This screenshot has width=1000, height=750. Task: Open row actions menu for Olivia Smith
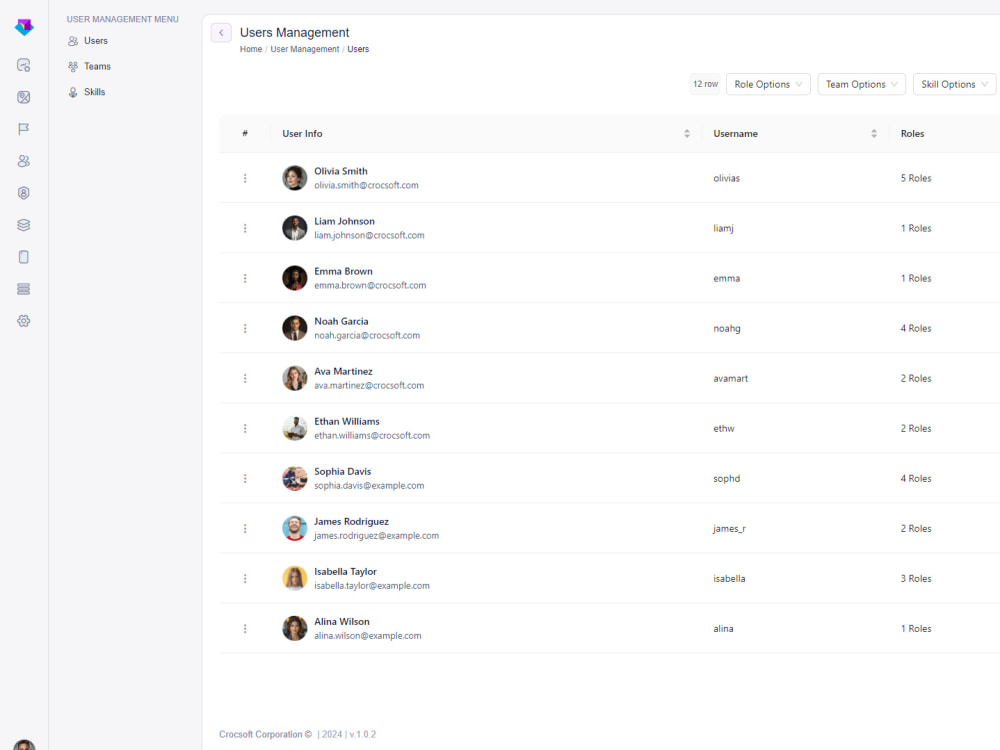coord(245,178)
